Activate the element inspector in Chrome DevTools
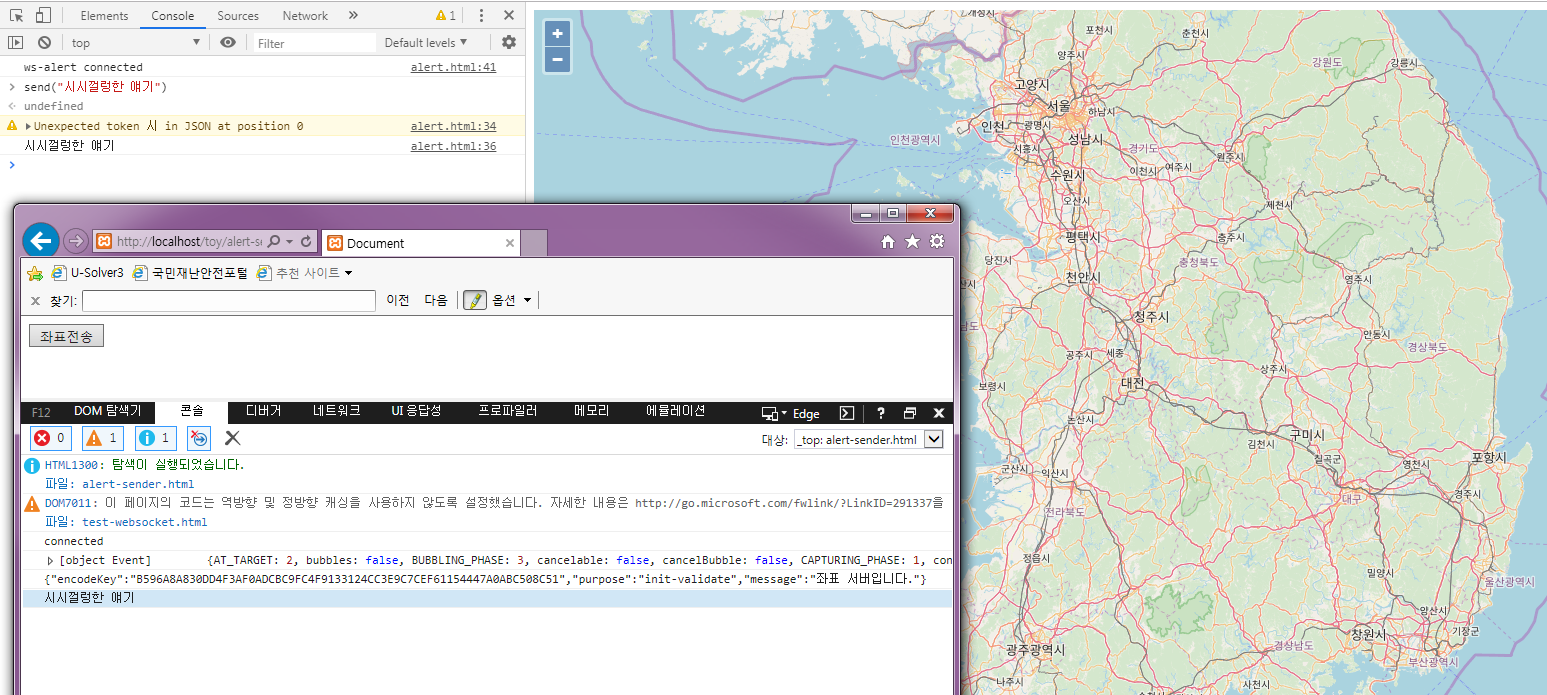The height and width of the screenshot is (695, 1547). click(16, 15)
